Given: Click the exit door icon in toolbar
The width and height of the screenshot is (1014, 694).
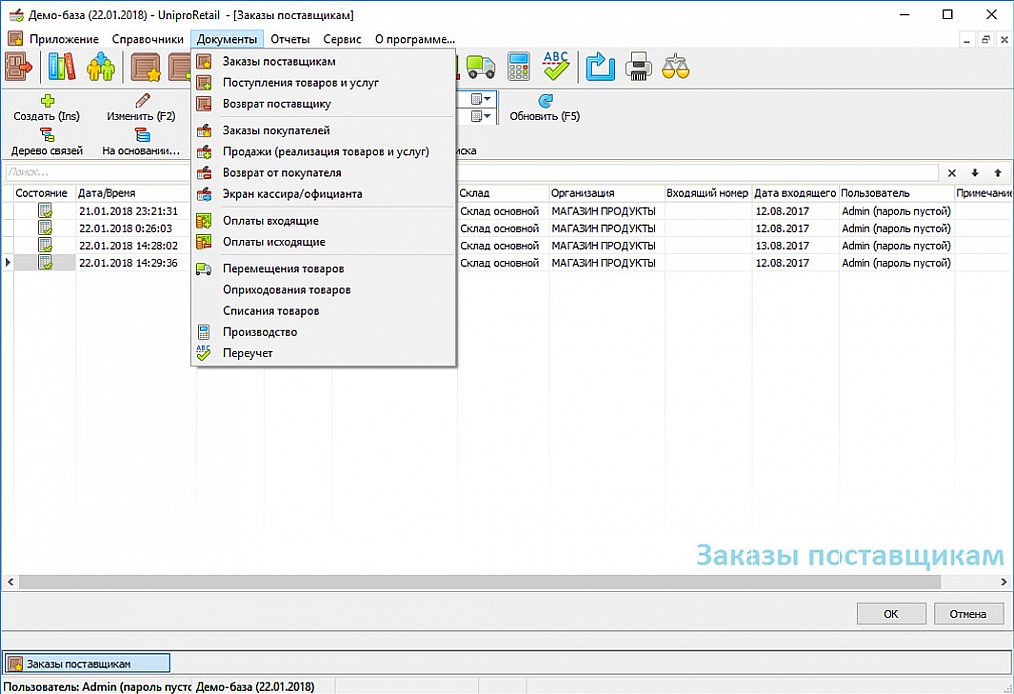Looking at the screenshot, I should (x=19, y=67).
